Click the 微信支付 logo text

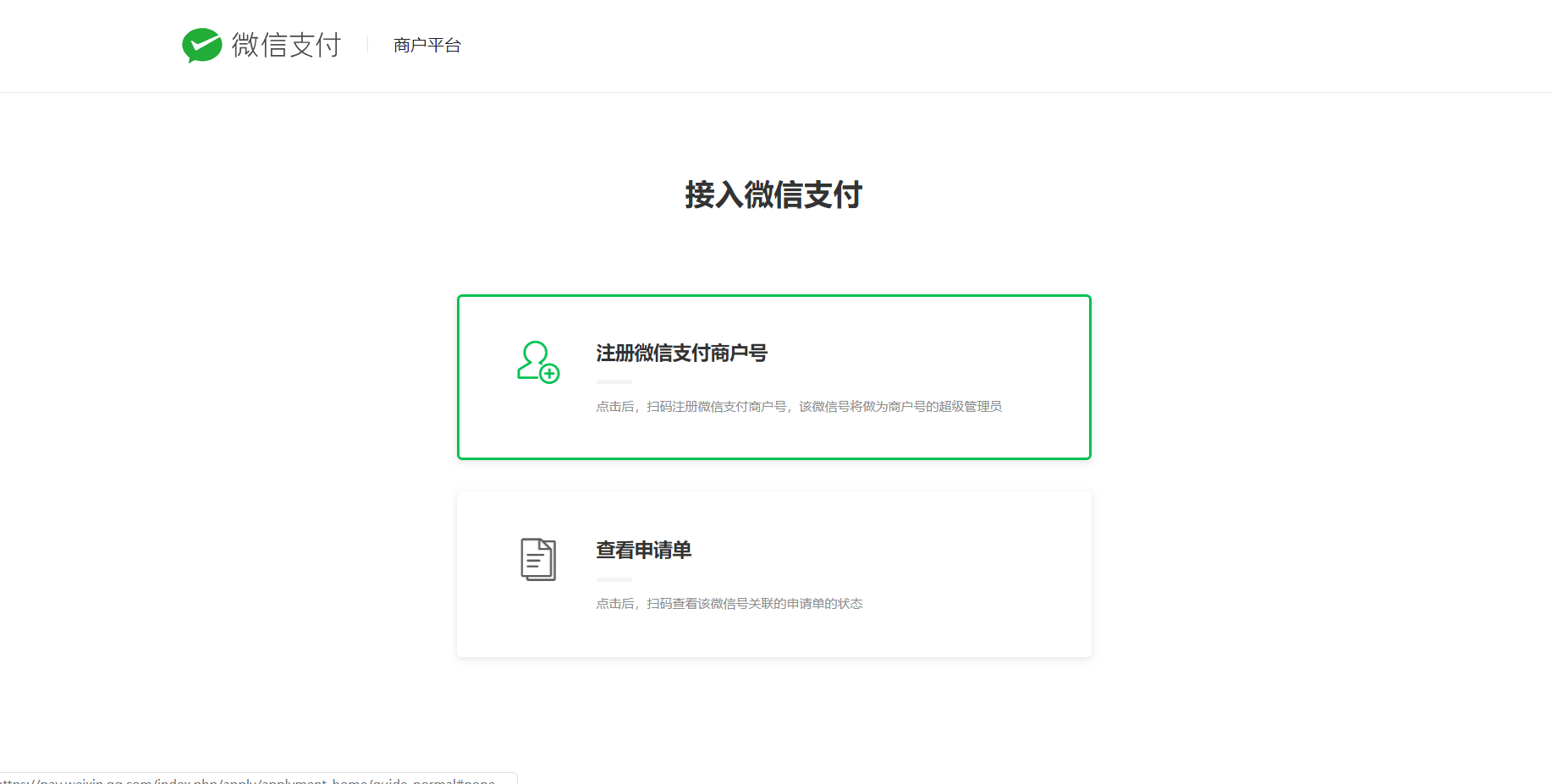(x=286, y=45)
